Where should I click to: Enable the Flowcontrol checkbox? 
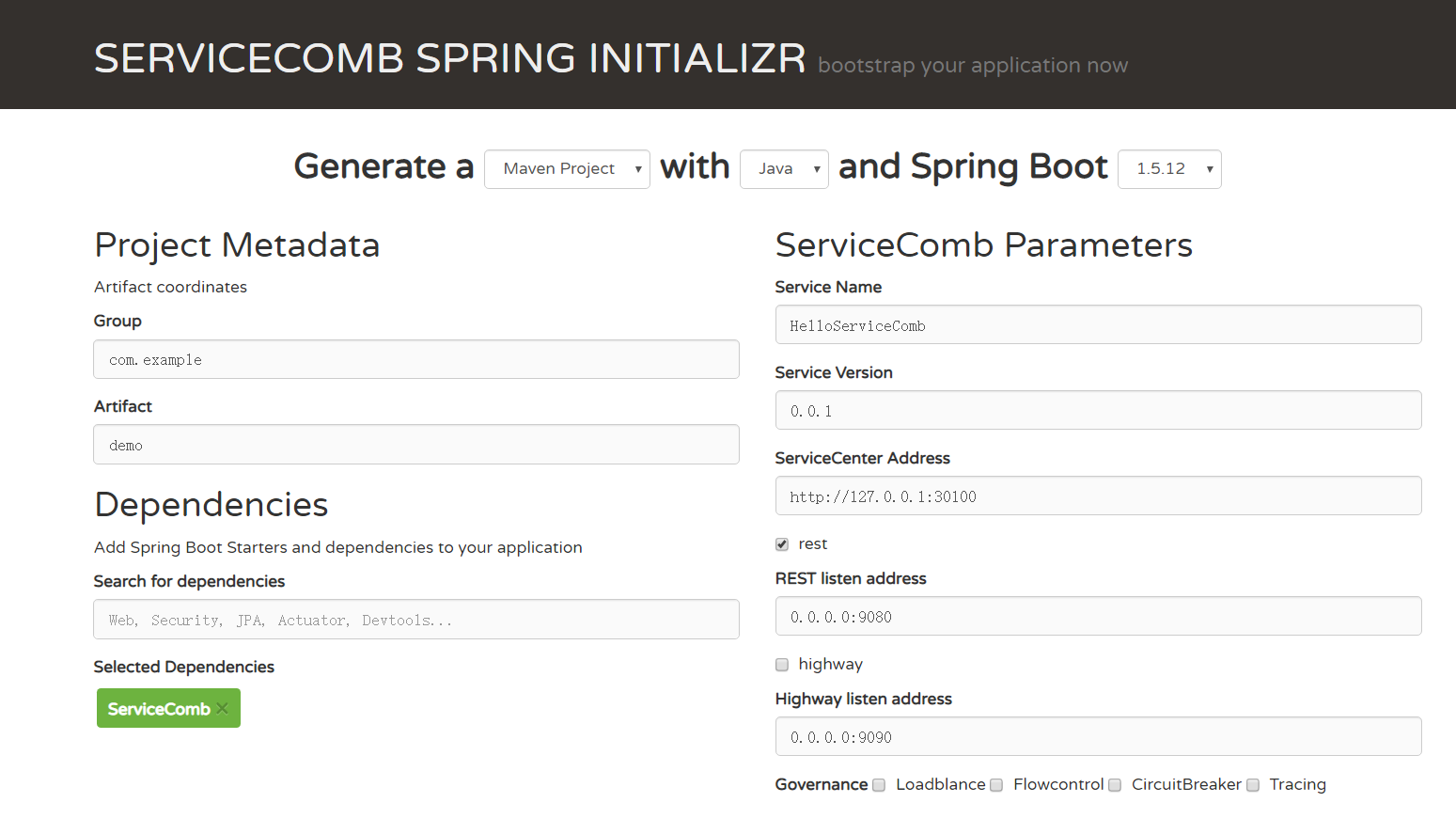[x=996, y=785]
